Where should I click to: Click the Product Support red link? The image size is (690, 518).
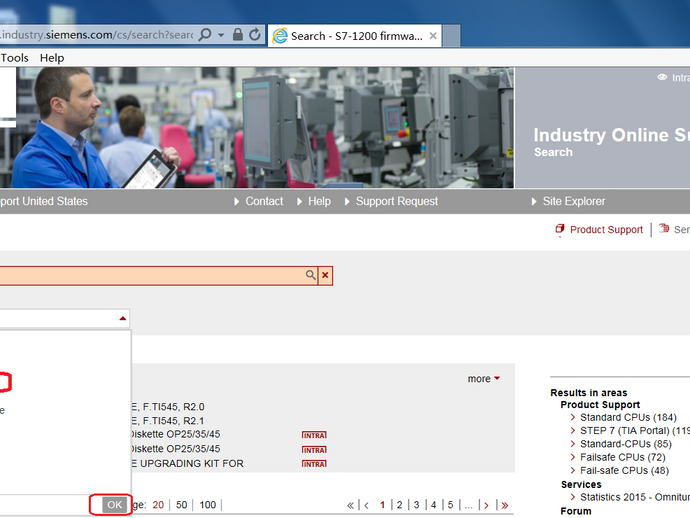click(606, 230)
